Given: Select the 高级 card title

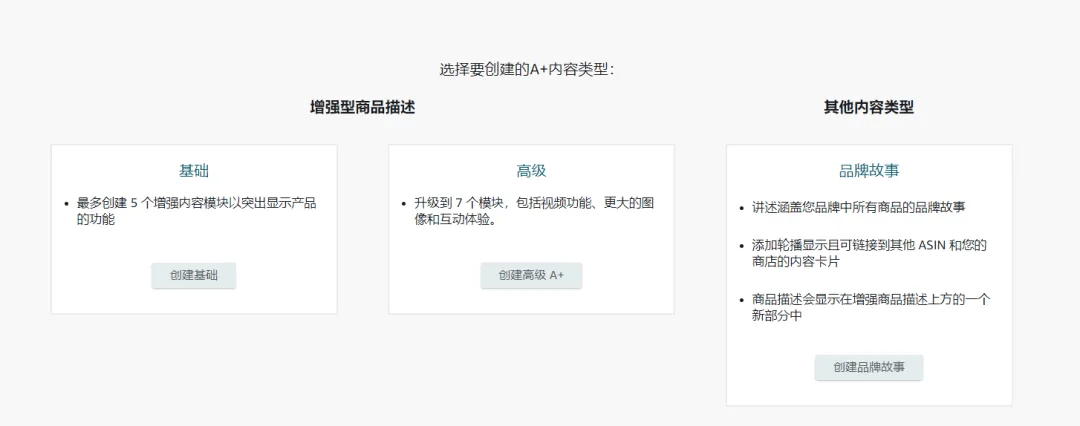Looking at the screenshot, I should tap(531, 171).
